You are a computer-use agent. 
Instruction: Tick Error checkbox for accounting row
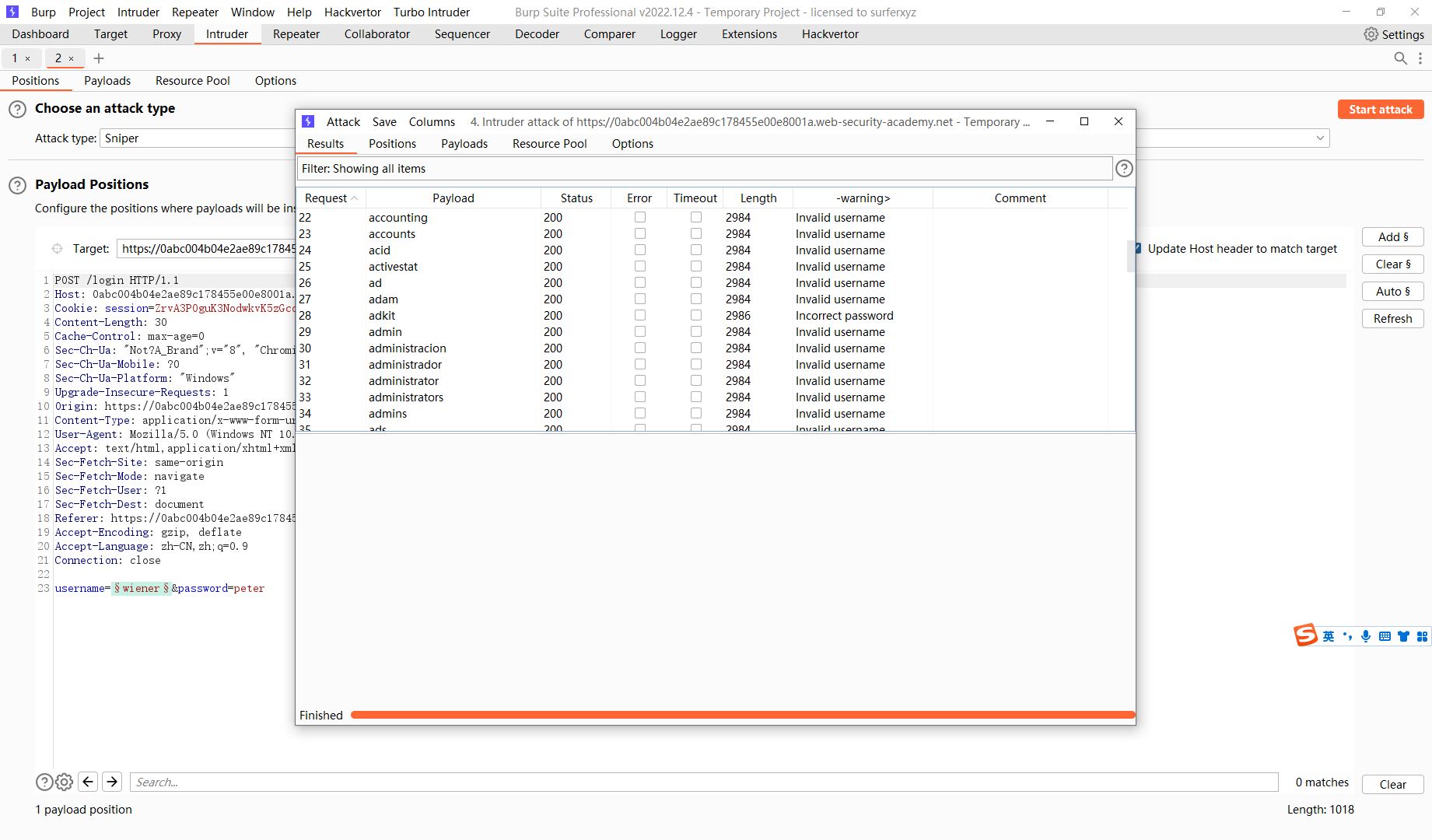640,217
